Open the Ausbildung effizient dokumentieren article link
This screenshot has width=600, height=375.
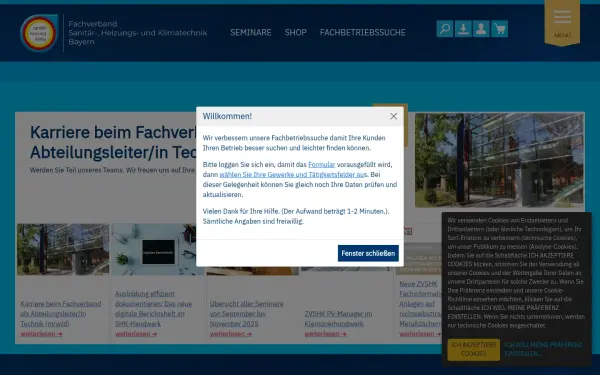pos(153,309)
